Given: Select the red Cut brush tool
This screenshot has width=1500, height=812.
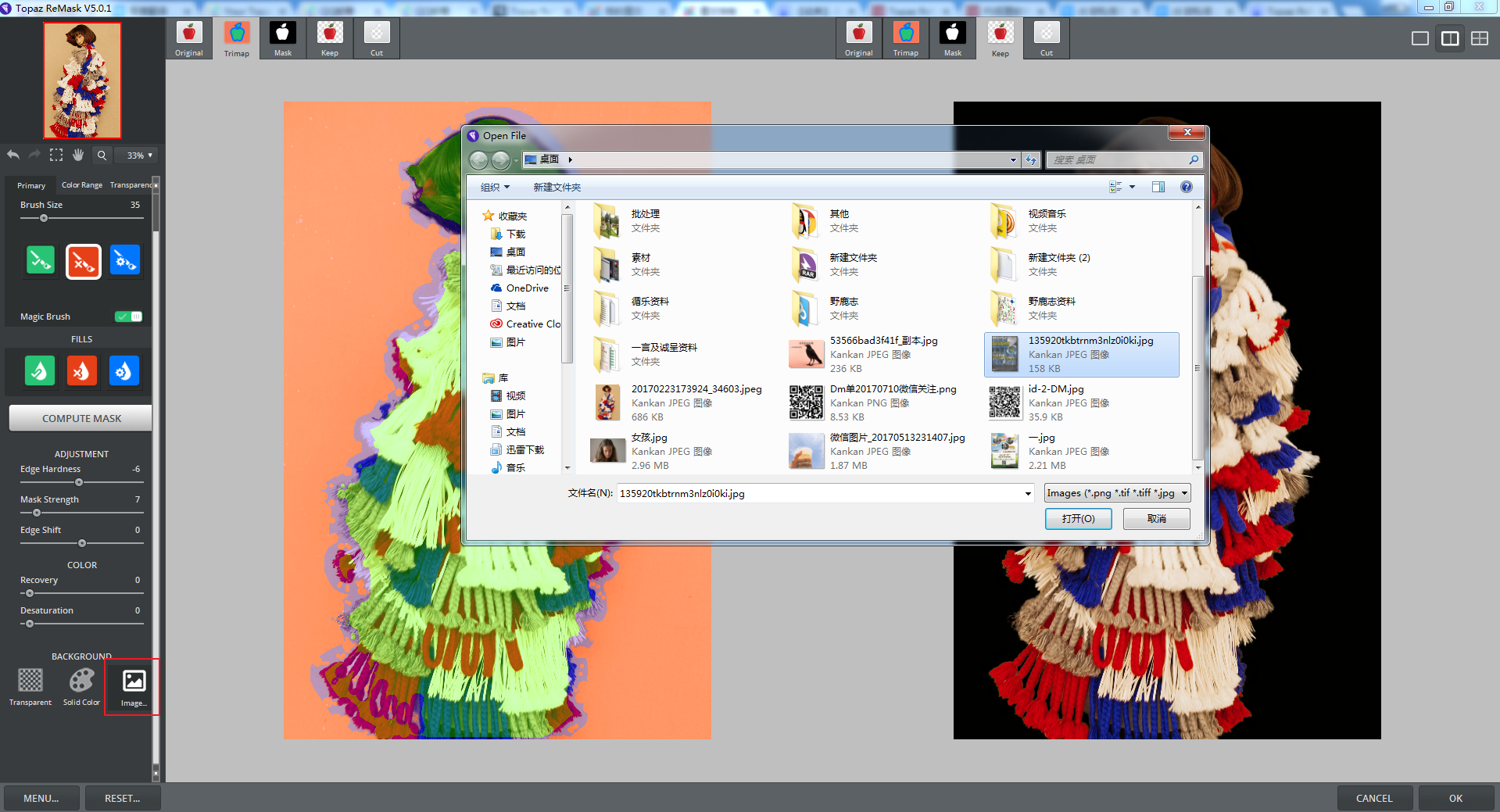Looking at the screenshot, I should coord(84,261).
